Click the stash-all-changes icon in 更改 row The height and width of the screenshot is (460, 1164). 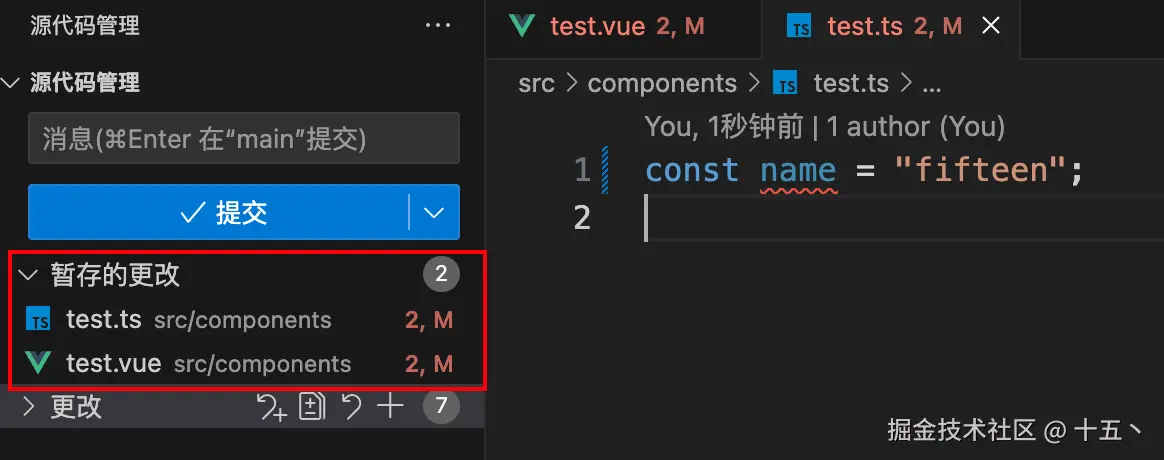272,406
